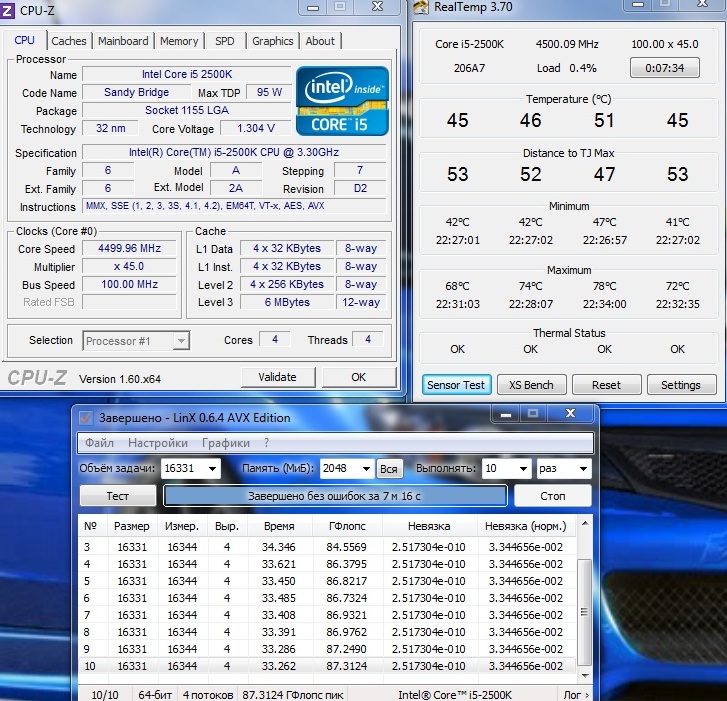Open the Файл menu in LinX
This screenshot has height=701, width=727.
[x=99, y=443]
